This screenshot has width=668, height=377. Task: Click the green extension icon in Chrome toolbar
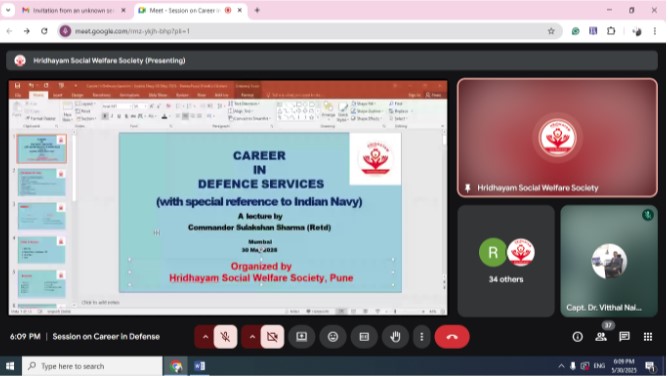576,31
